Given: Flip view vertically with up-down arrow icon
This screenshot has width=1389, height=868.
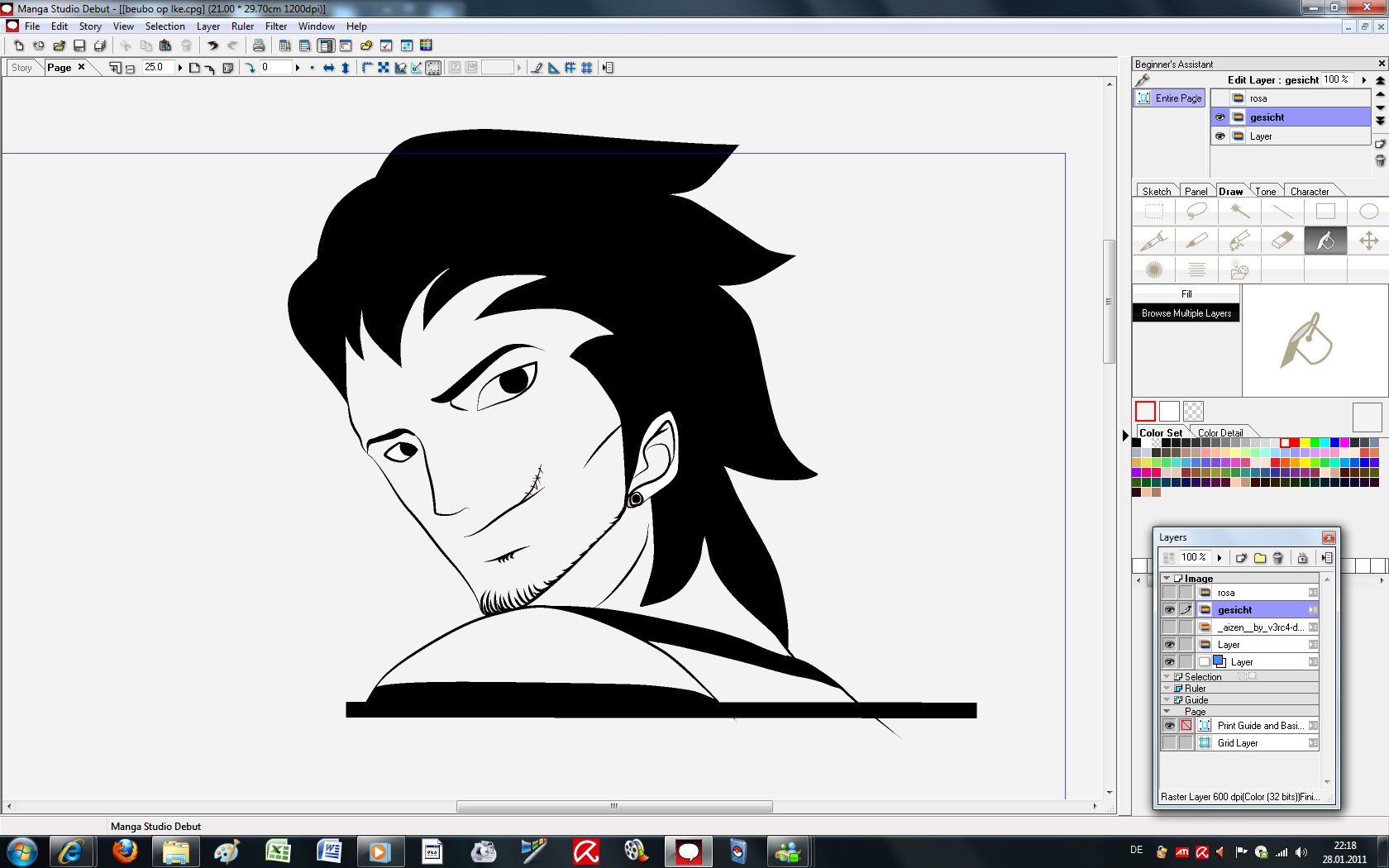Looking at the screenshot, I should [346, 68].
